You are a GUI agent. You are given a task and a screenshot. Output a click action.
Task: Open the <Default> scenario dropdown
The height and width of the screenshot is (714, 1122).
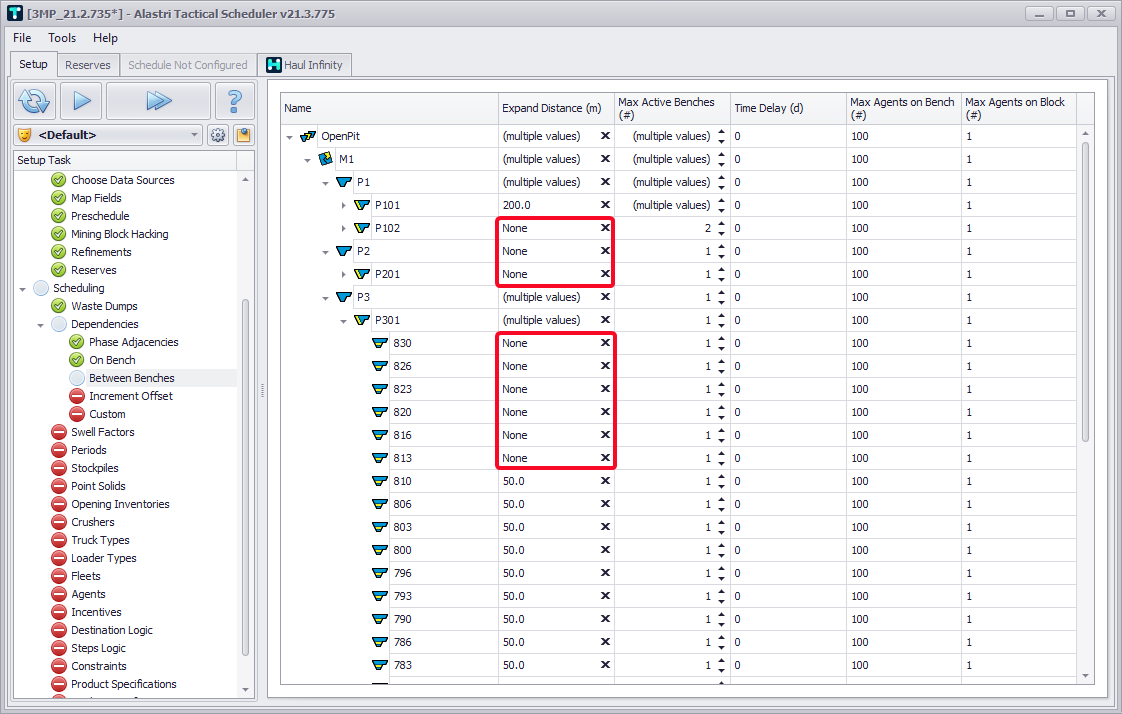point(195,135)
